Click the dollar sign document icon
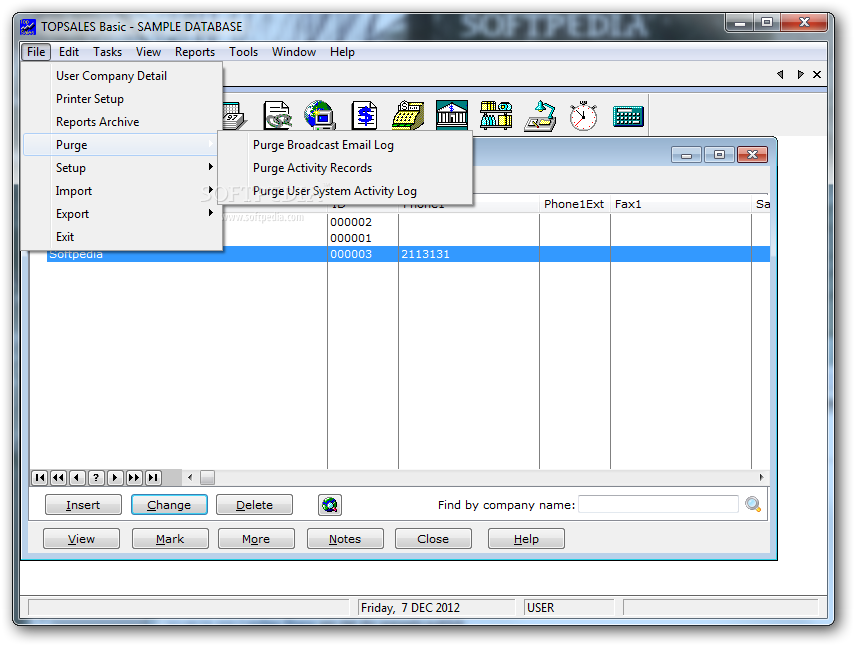 pos(364,116)
